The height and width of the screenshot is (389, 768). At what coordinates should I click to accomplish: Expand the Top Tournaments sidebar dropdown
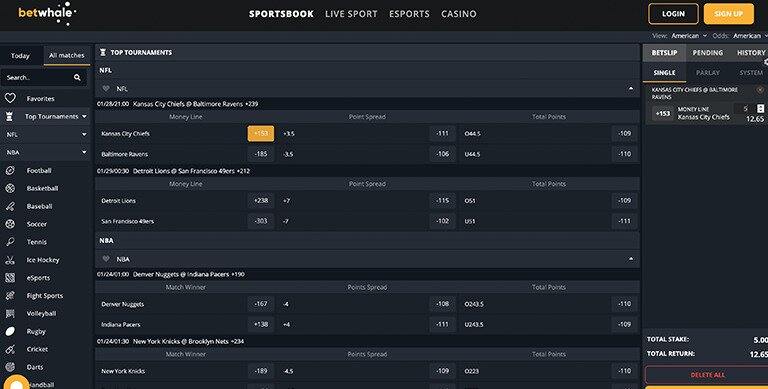pos(84,117)
